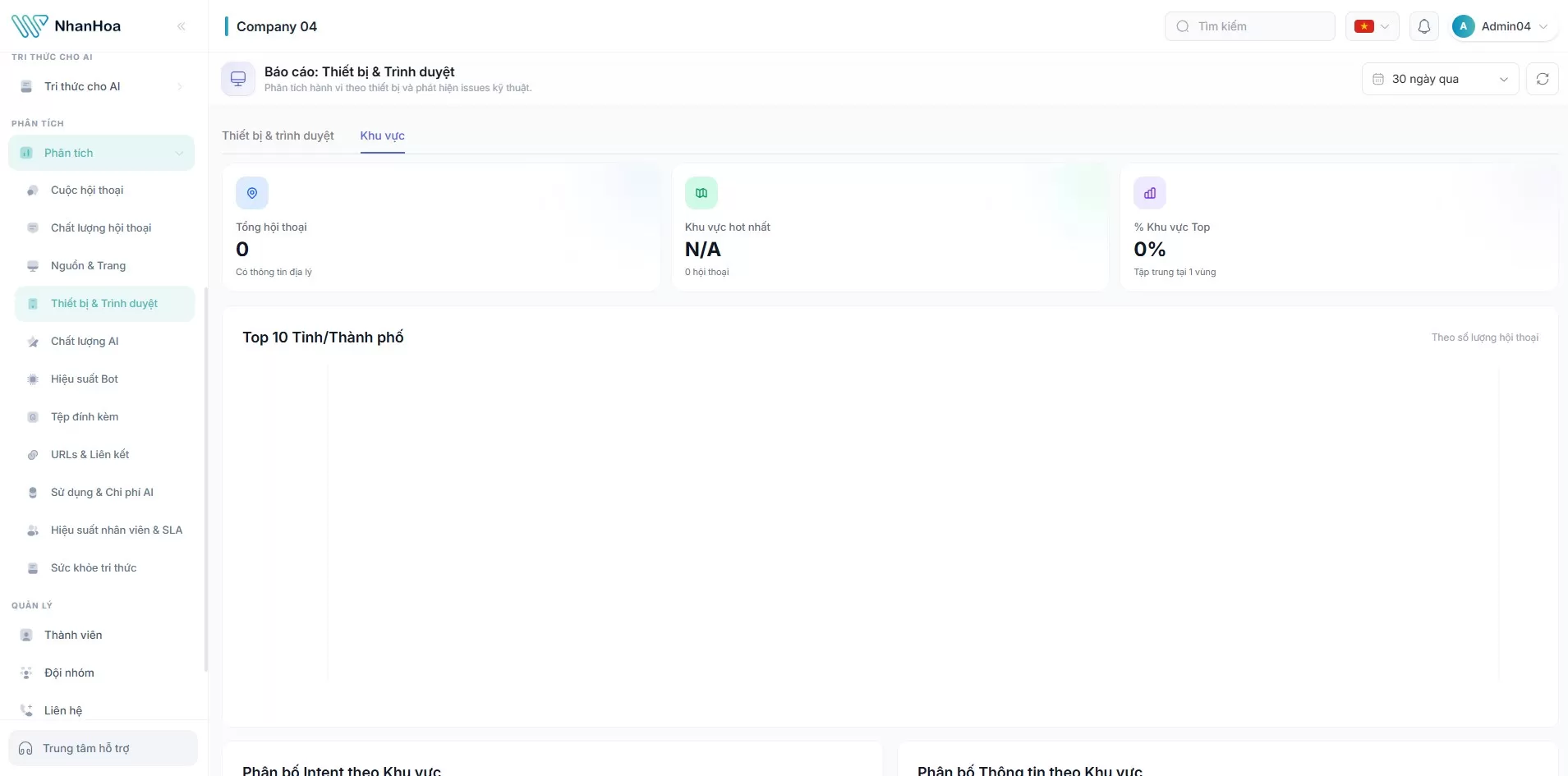This screenshot has width=1568, height=776.
Task: Click the headset icon in Trung tâm hỗ trợ
Action: tap(25, 748)
